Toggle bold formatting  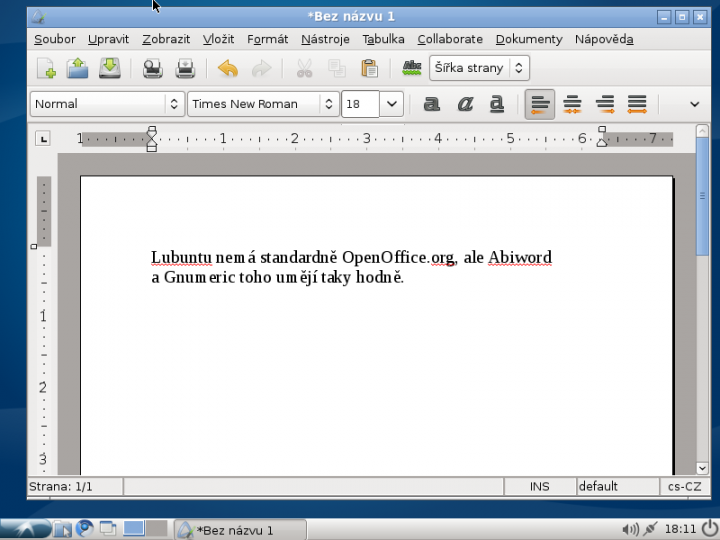(x=431, y=104)
